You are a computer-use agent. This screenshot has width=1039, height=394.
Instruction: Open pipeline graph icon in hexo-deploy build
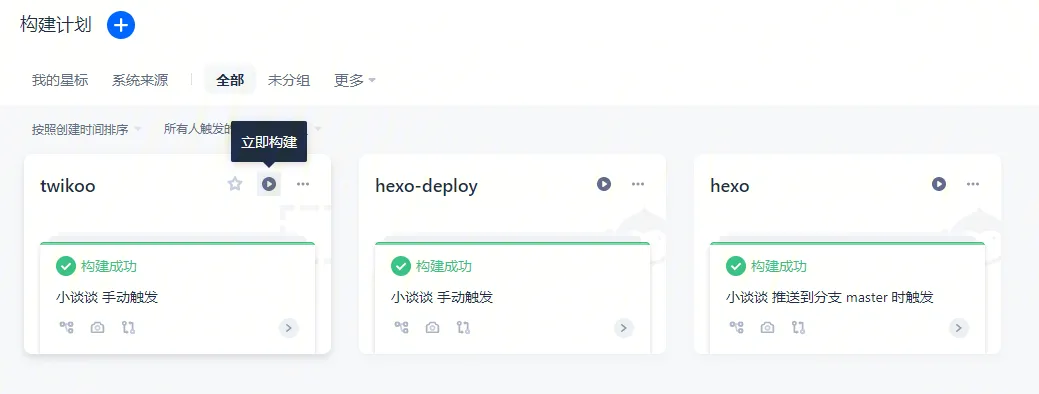coord(402,327)
